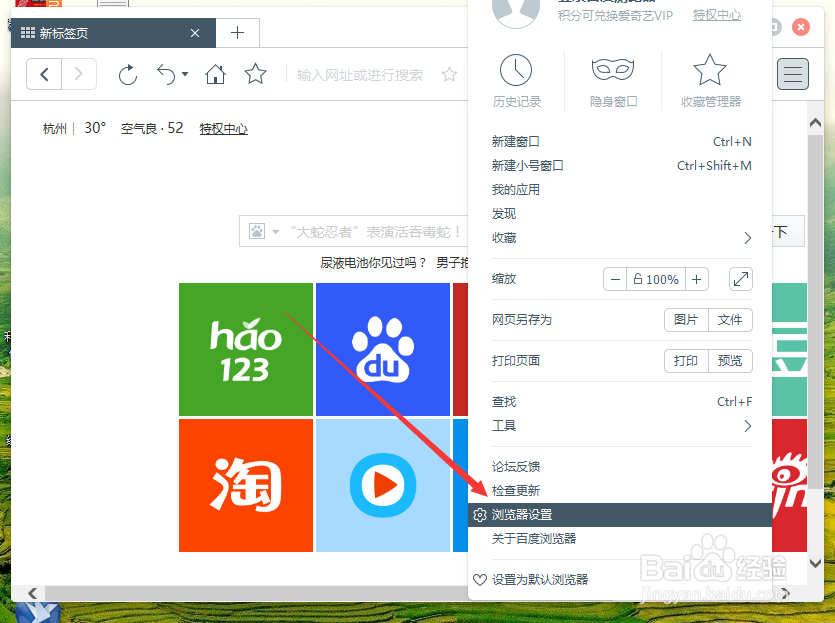
Task: Click the 预览 print preview button
Action: (x=730, y=360)
